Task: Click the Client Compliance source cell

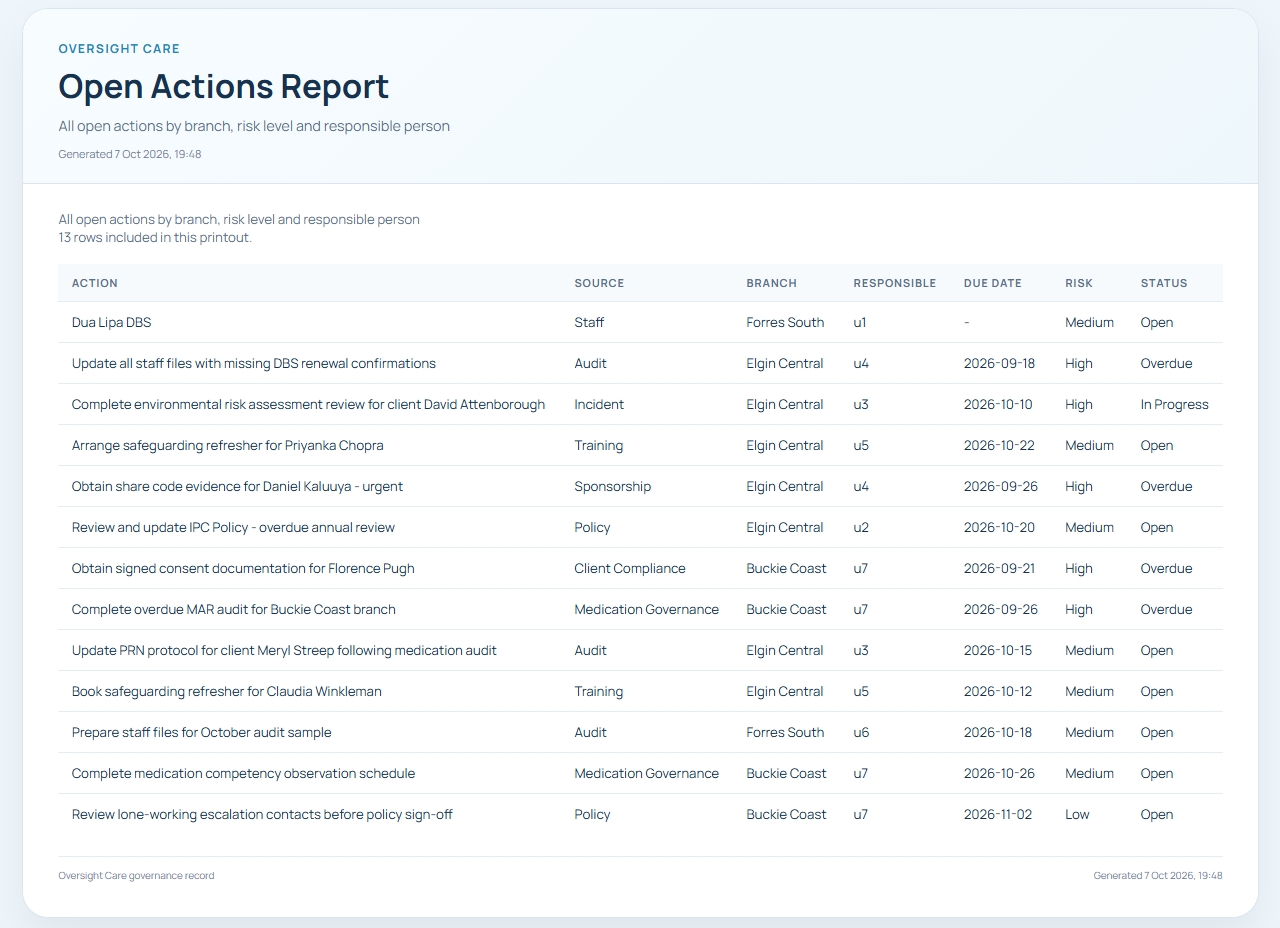Action: [x=630, y=568]
